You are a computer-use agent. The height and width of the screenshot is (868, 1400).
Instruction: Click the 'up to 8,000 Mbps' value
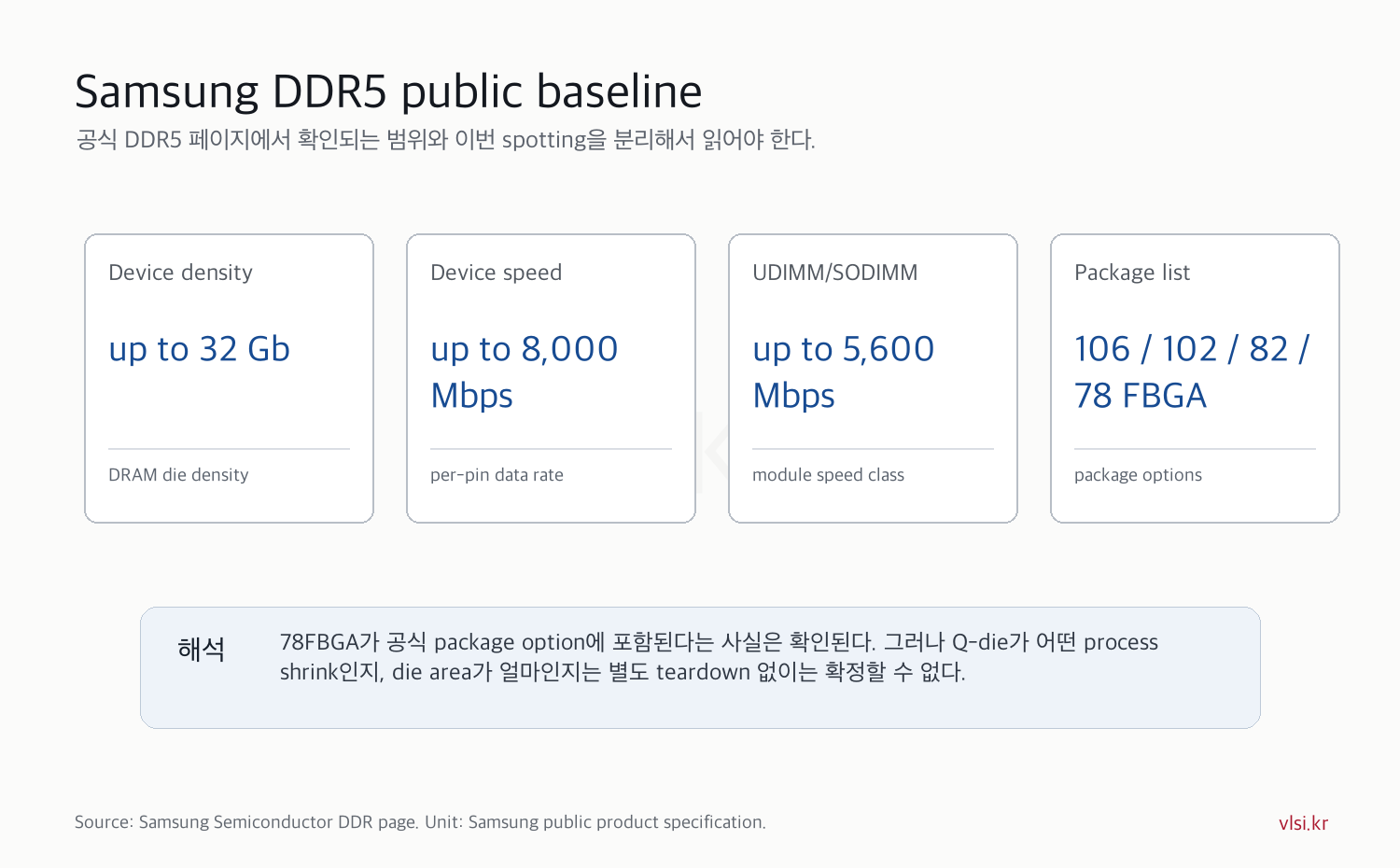(x=524, y=372)
